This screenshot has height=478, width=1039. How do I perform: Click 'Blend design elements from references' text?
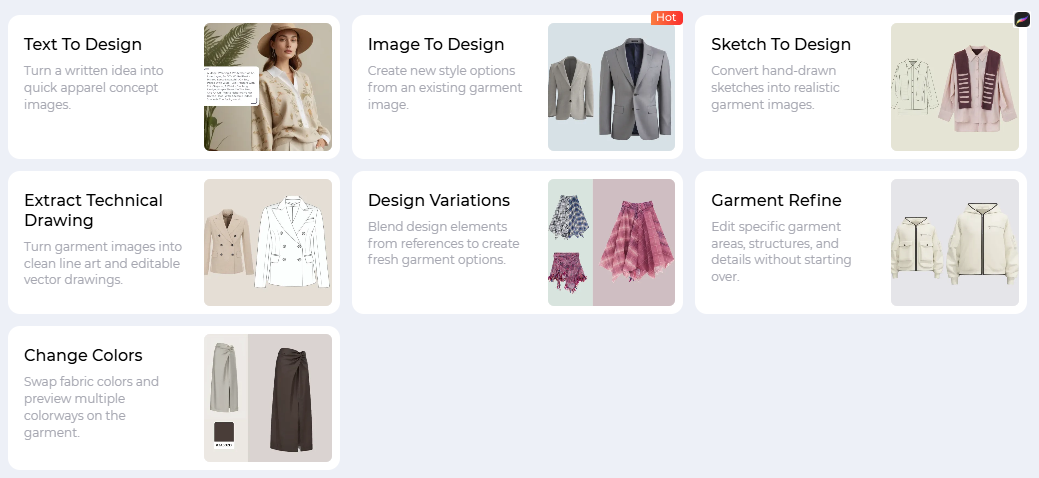443,243
